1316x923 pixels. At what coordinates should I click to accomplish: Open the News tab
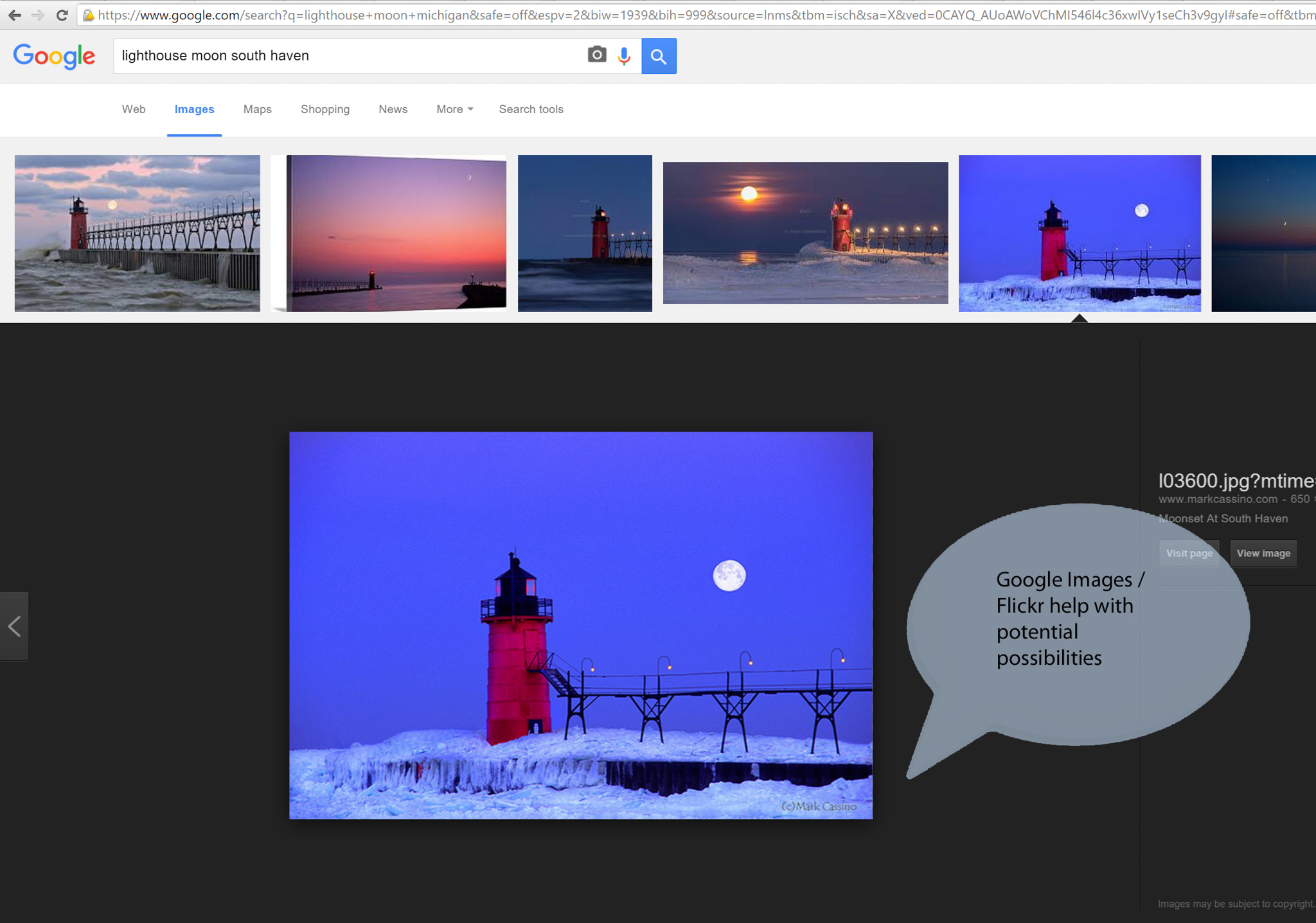(393, 109)
